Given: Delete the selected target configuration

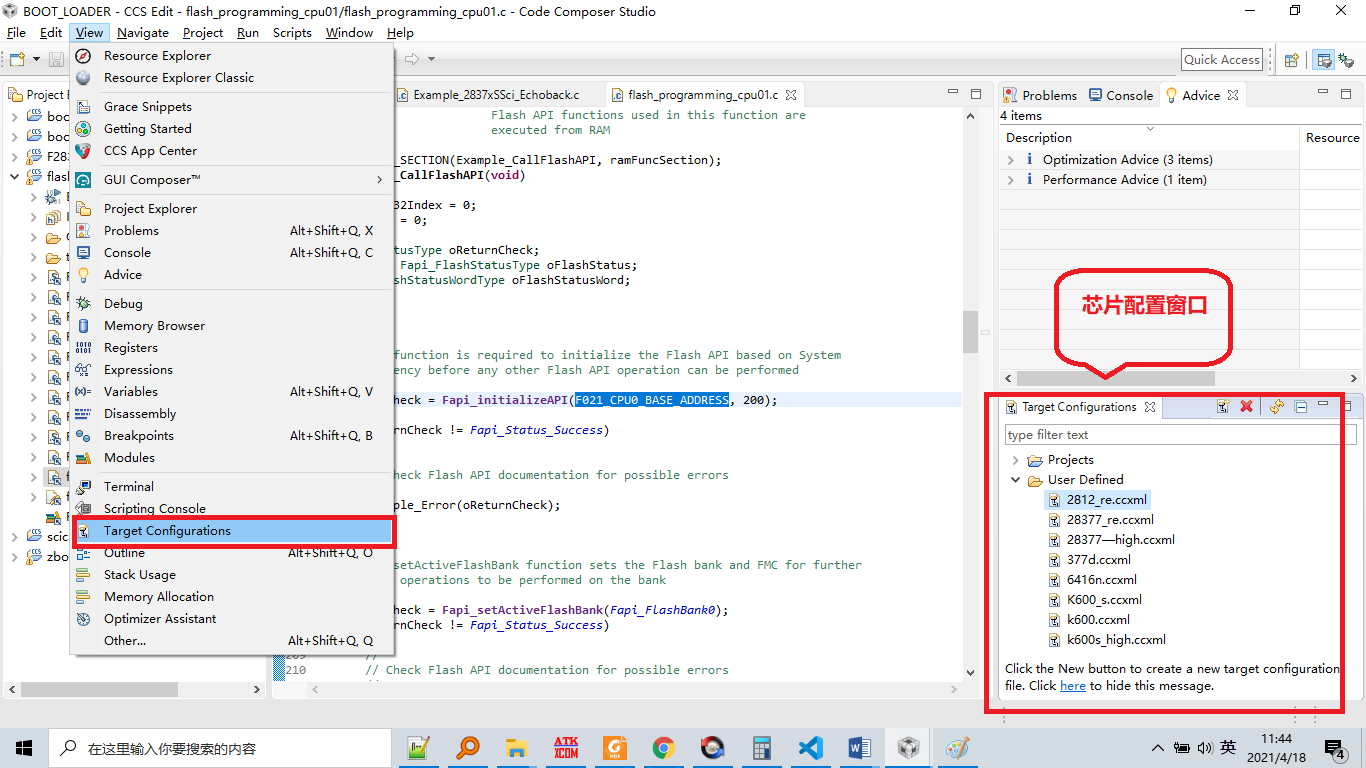Looking at the screenshot, I should click(1245, 407).
